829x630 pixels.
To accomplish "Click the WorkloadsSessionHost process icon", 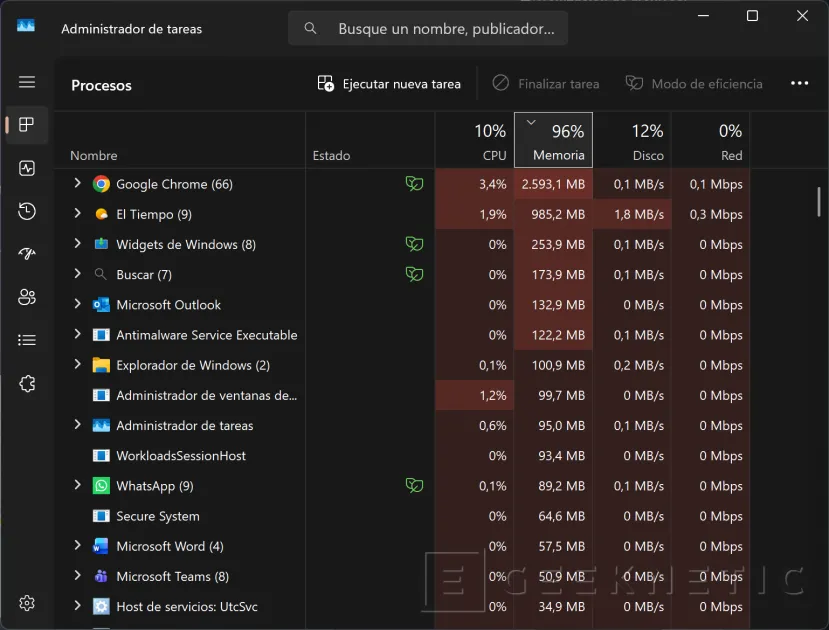I will 101,456.
